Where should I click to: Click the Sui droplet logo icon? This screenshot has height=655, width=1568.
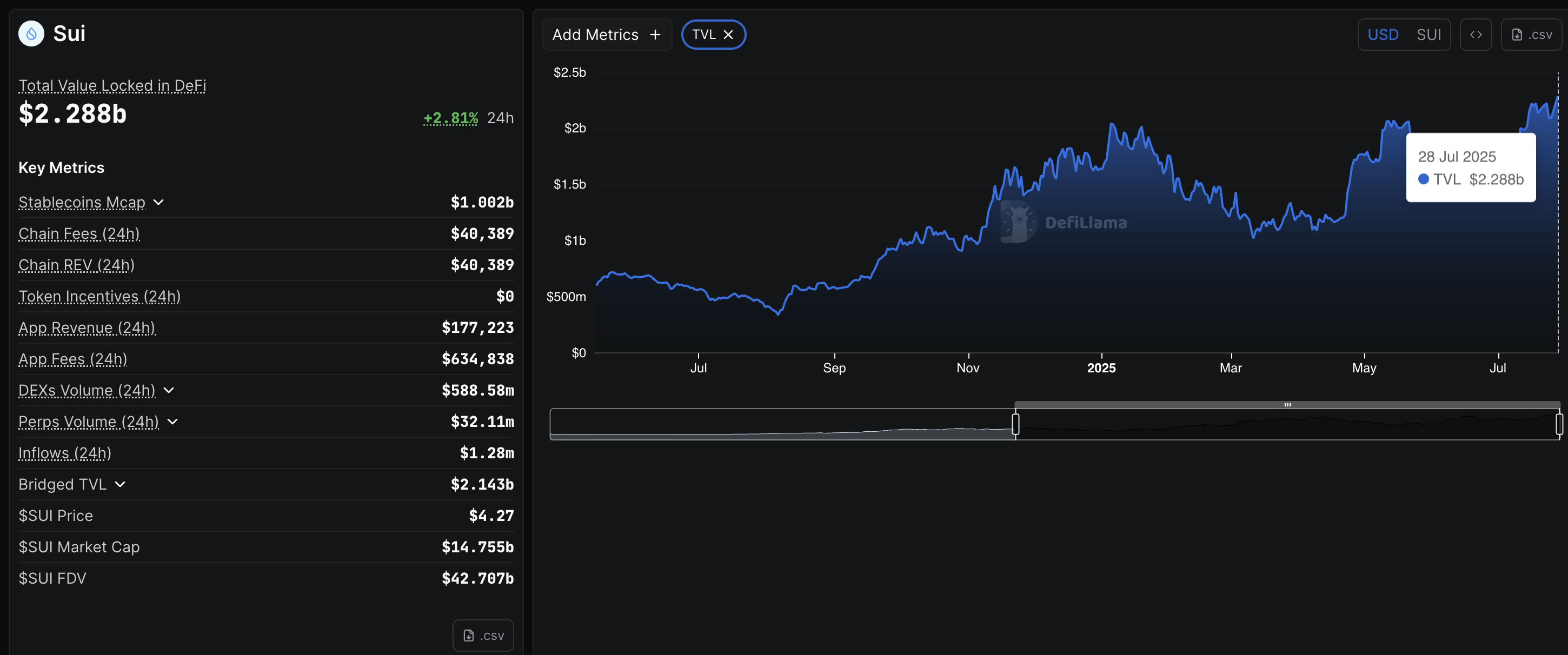[x=31, y=34]
